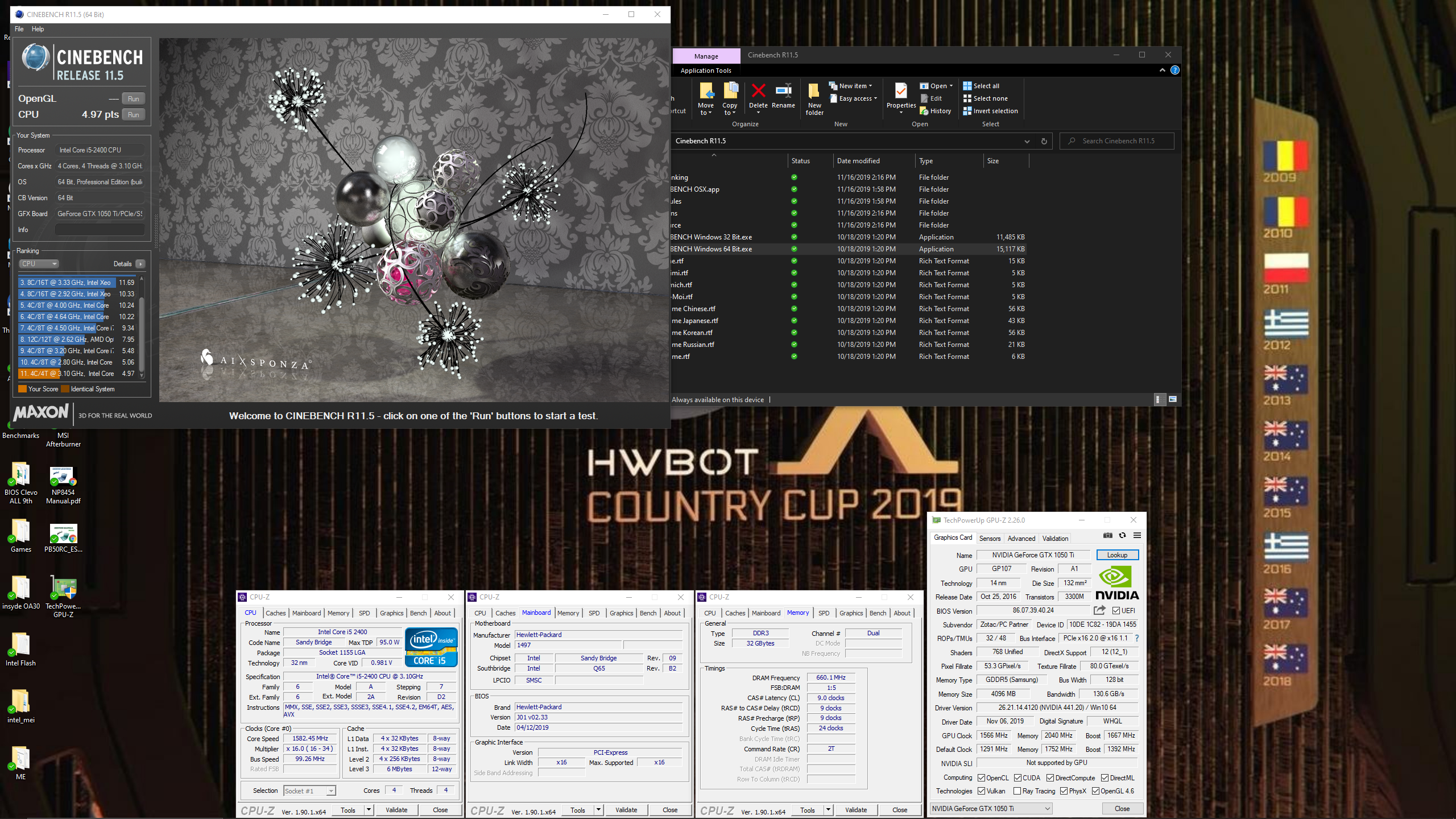Screen dimensions: 1456x819
Task: Open the Help menu in Cinebench
Action: (x=38, y=29)
